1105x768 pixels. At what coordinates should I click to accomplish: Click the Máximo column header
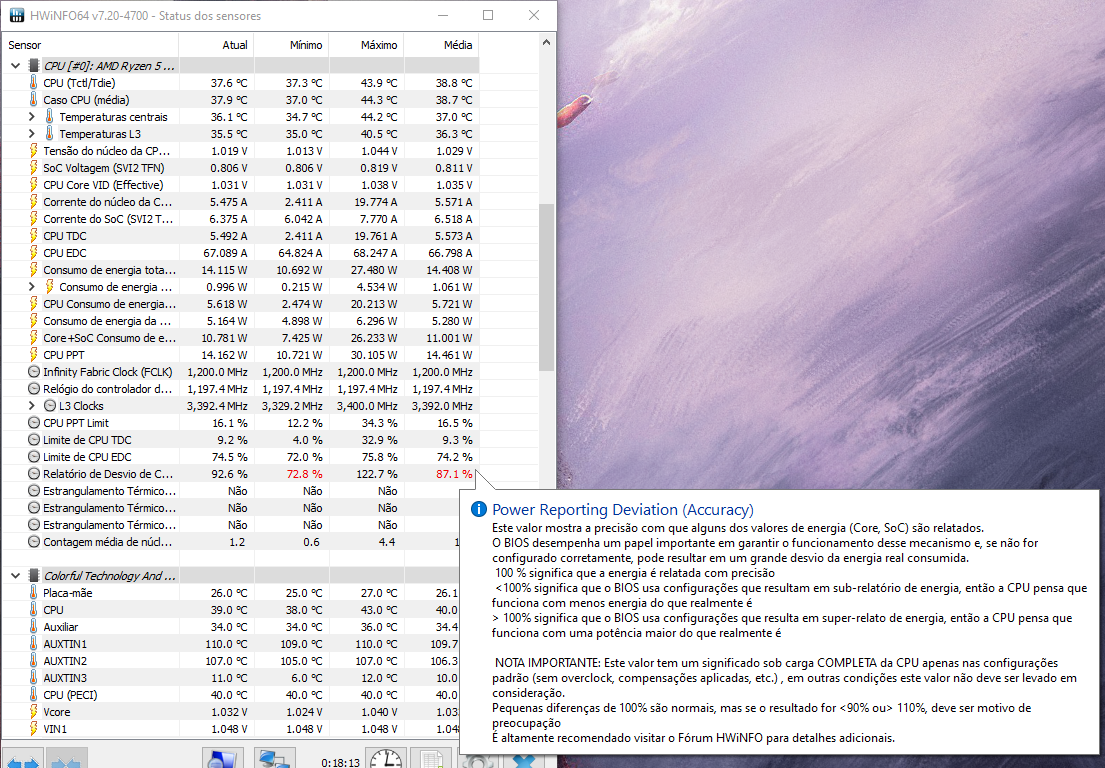366,44
